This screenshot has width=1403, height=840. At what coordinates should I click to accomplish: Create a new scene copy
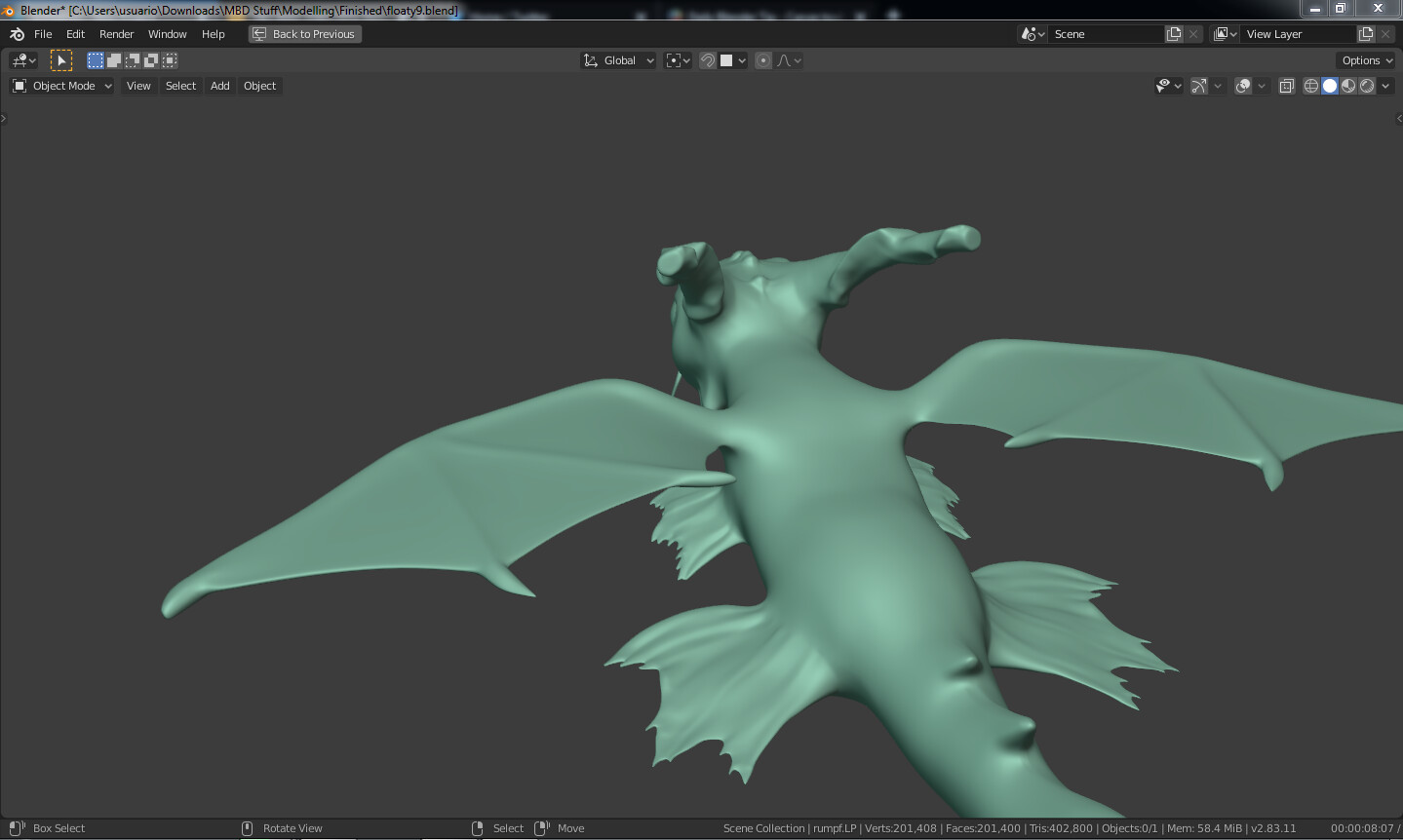[1174, 34]
